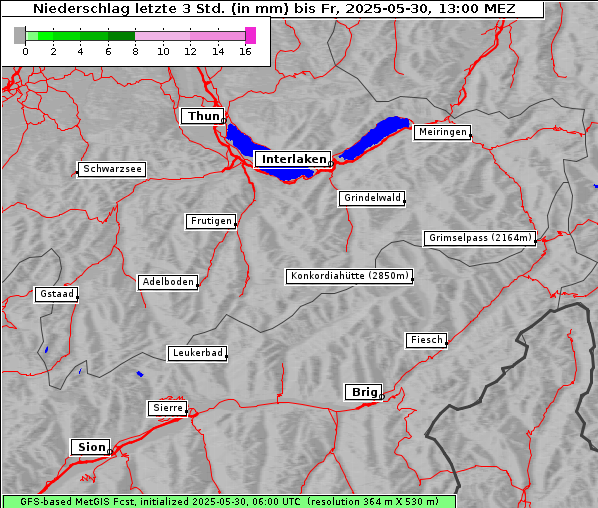Viewport: 598px width, 508px height.
Task: Click the Thun city label
Action: click(x=203, y=116)
